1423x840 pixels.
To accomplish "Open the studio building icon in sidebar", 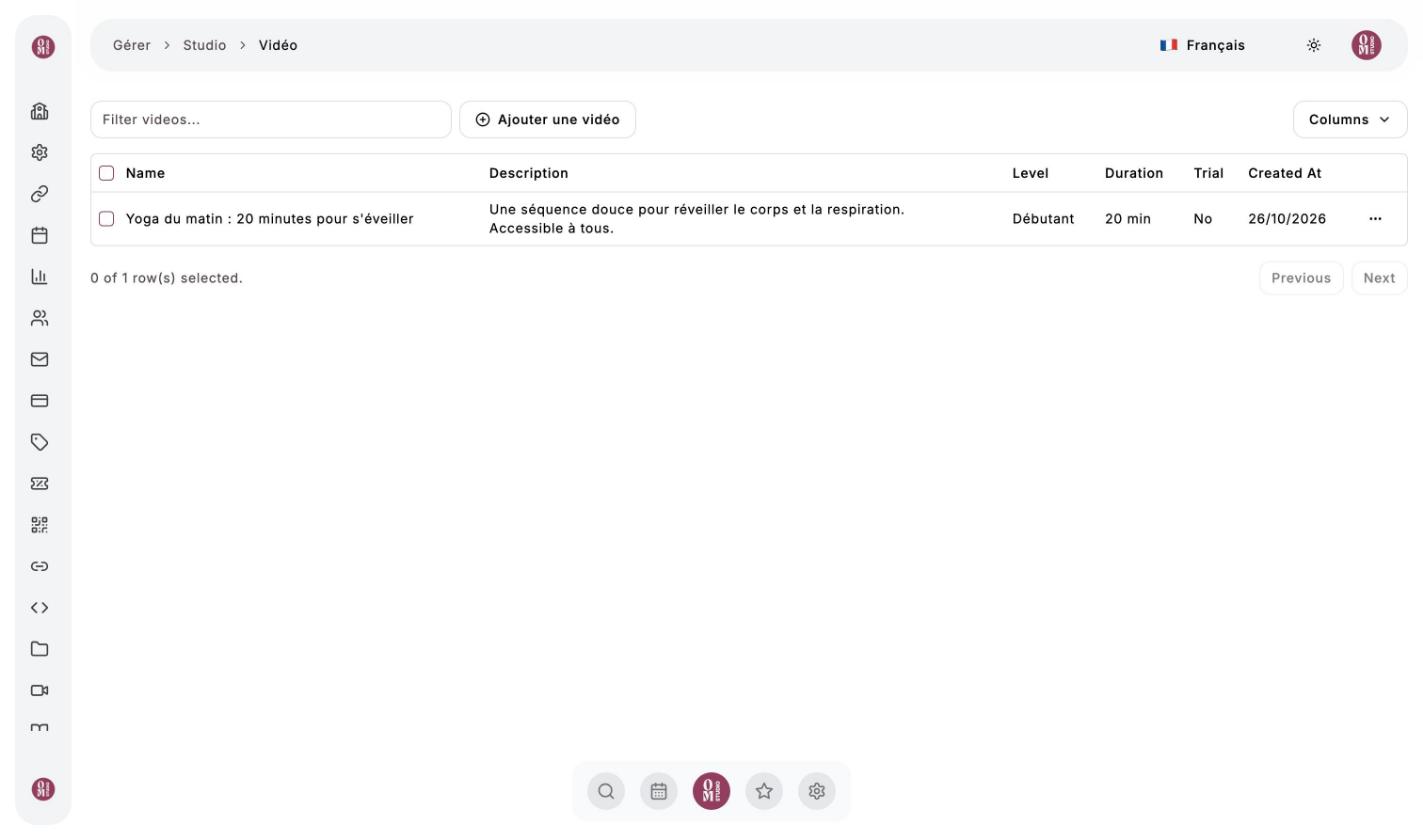I will click(x=40, y=111).
